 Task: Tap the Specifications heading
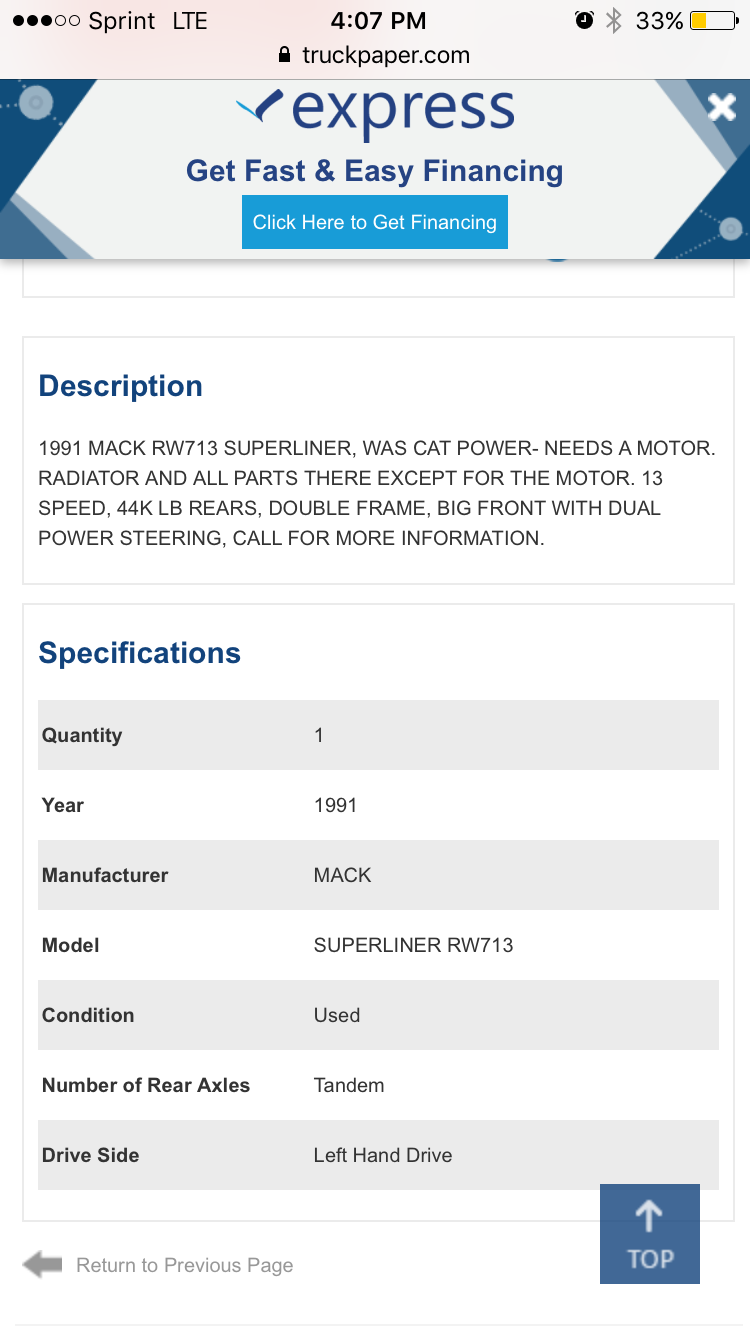pos(139,653)
